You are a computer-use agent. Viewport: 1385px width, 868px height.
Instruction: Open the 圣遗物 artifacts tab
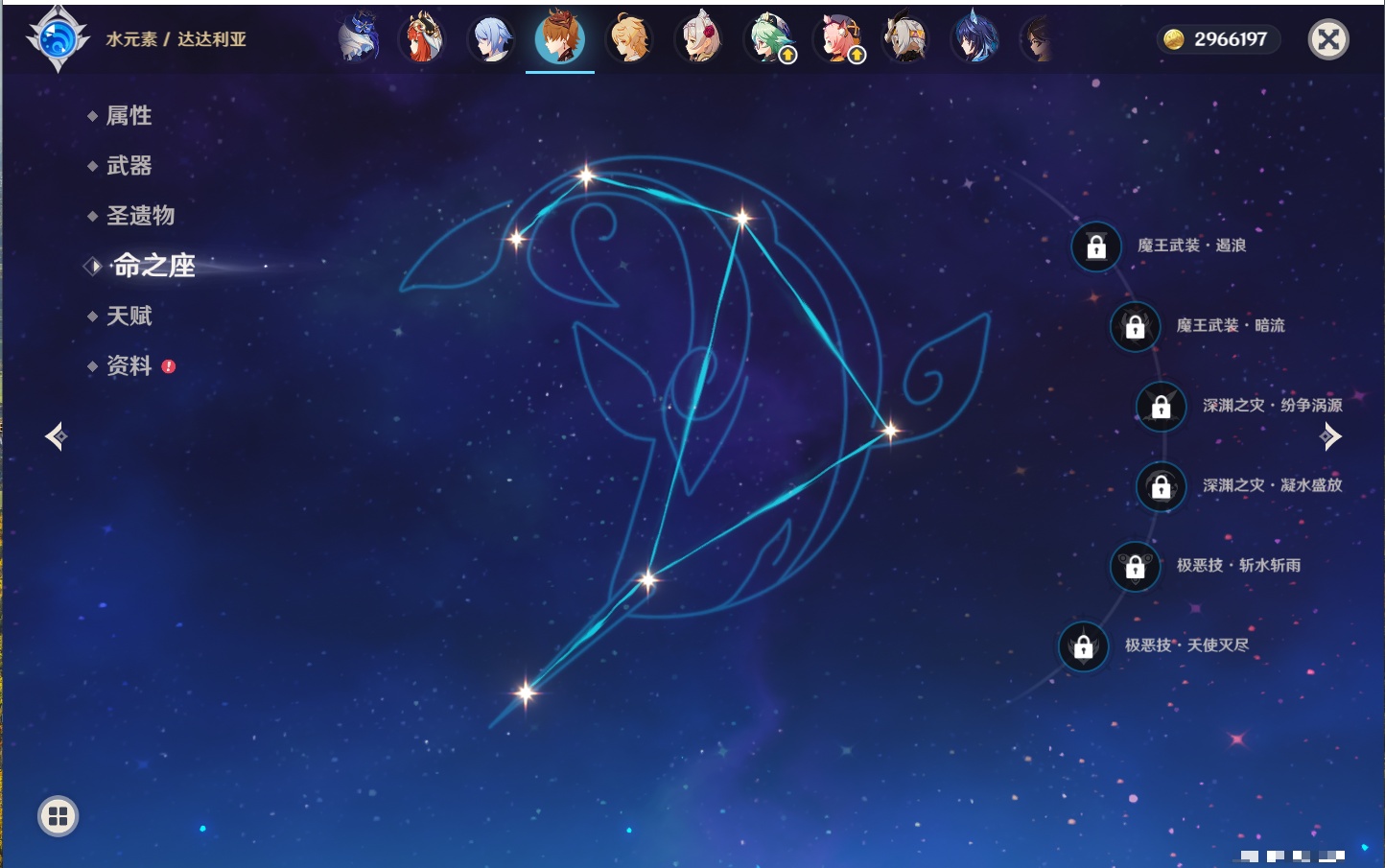point(140,216)
